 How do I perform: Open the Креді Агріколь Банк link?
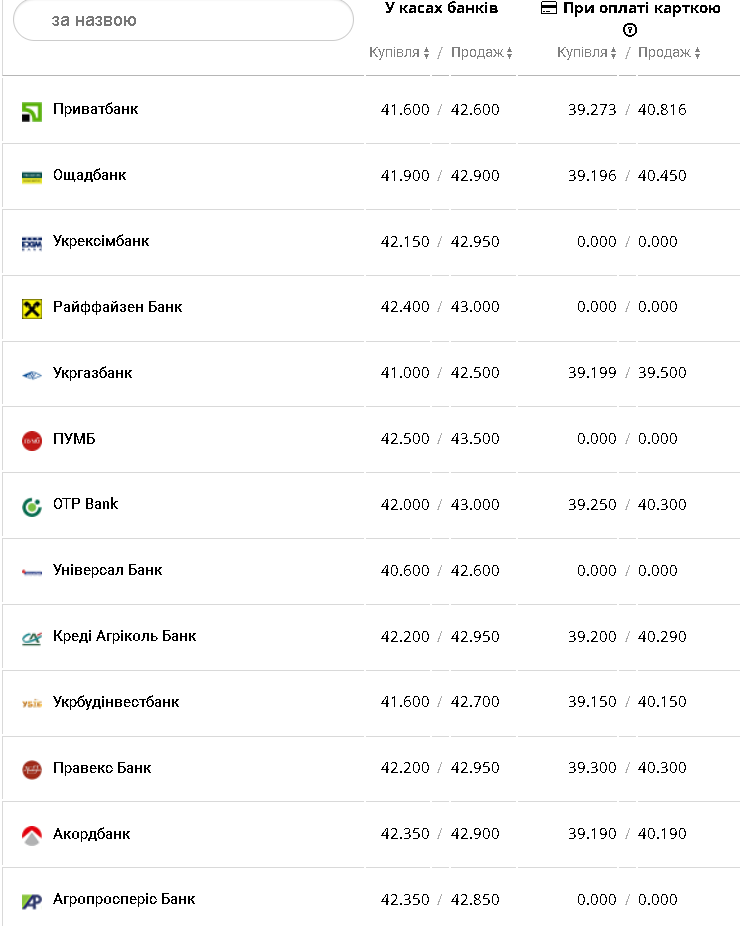point(125,636)
